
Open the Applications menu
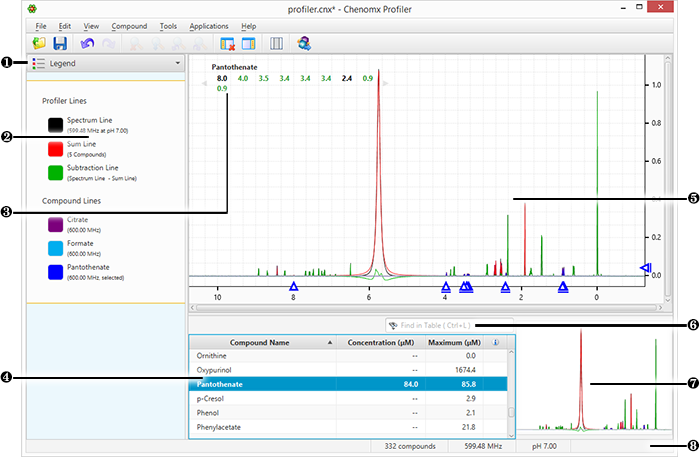tap(210, 25)
